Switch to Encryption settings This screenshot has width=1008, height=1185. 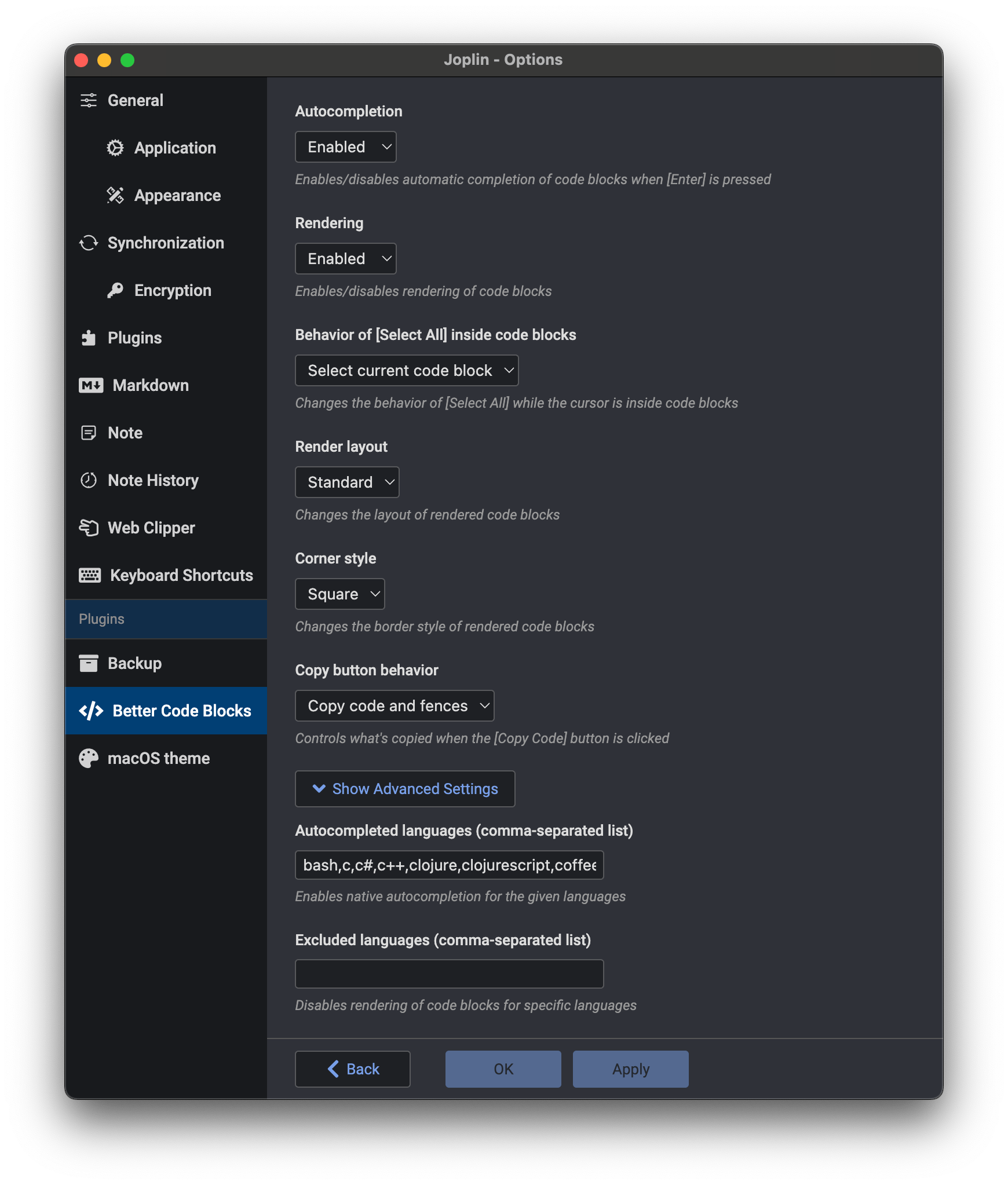pyautogui.click(x=166, y=290)
